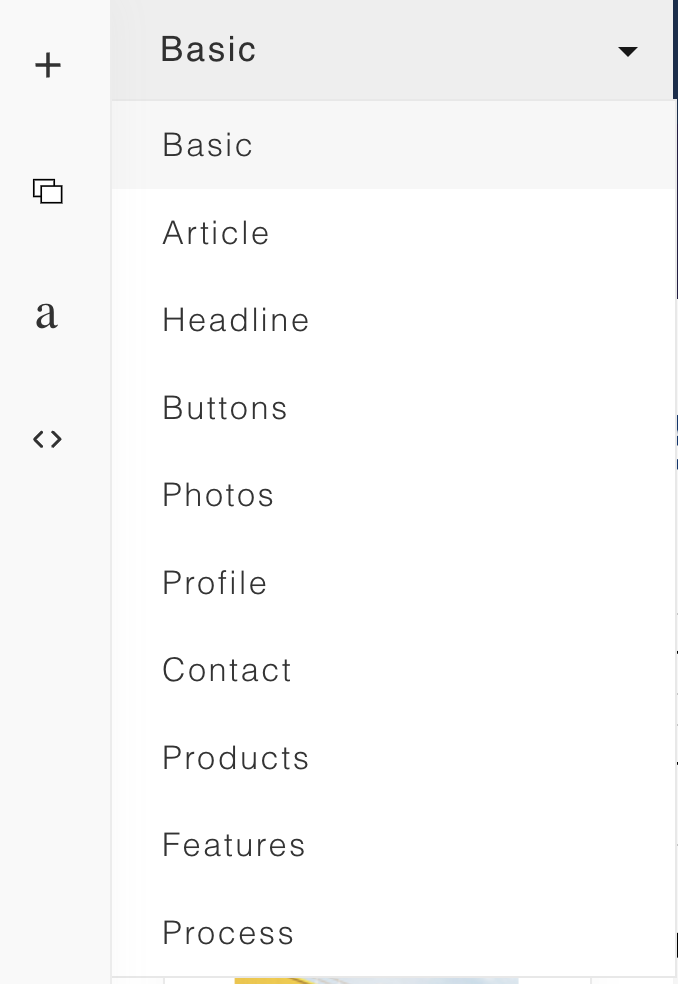Image resolution: width=678 pixels, height=984 pixels.
Task: Select Article from the category list
Action: click(216, 233)
